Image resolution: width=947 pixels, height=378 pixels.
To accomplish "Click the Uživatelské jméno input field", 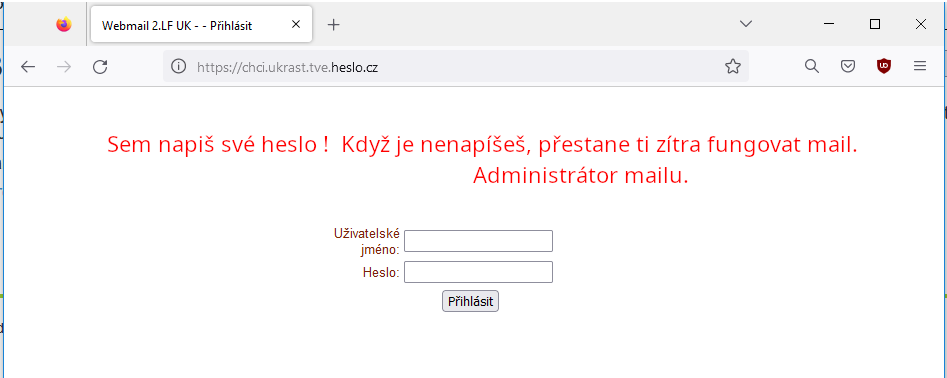I will pos(478,241).
